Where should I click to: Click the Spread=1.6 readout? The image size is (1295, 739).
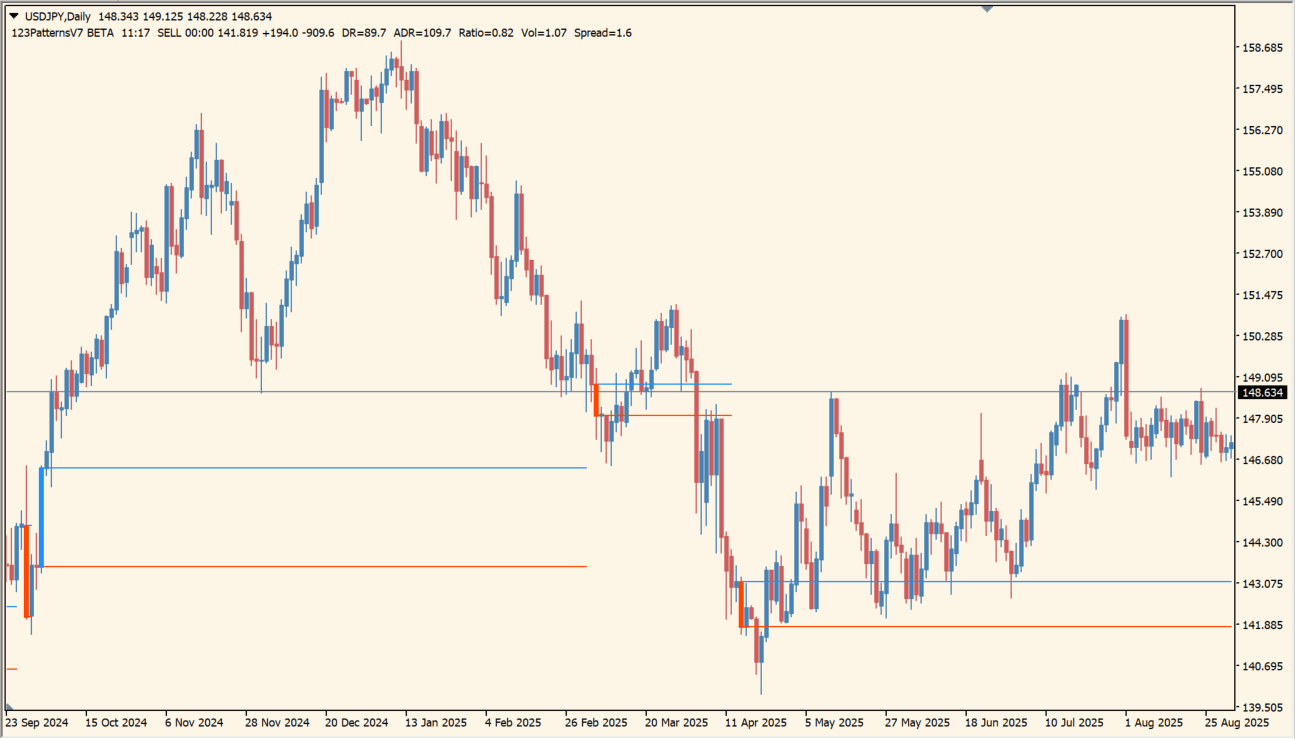click(603, 33)
